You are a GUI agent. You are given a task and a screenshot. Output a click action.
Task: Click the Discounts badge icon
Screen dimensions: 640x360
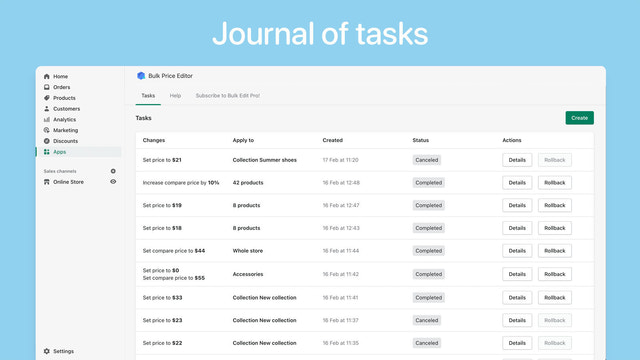pos(47,141)
